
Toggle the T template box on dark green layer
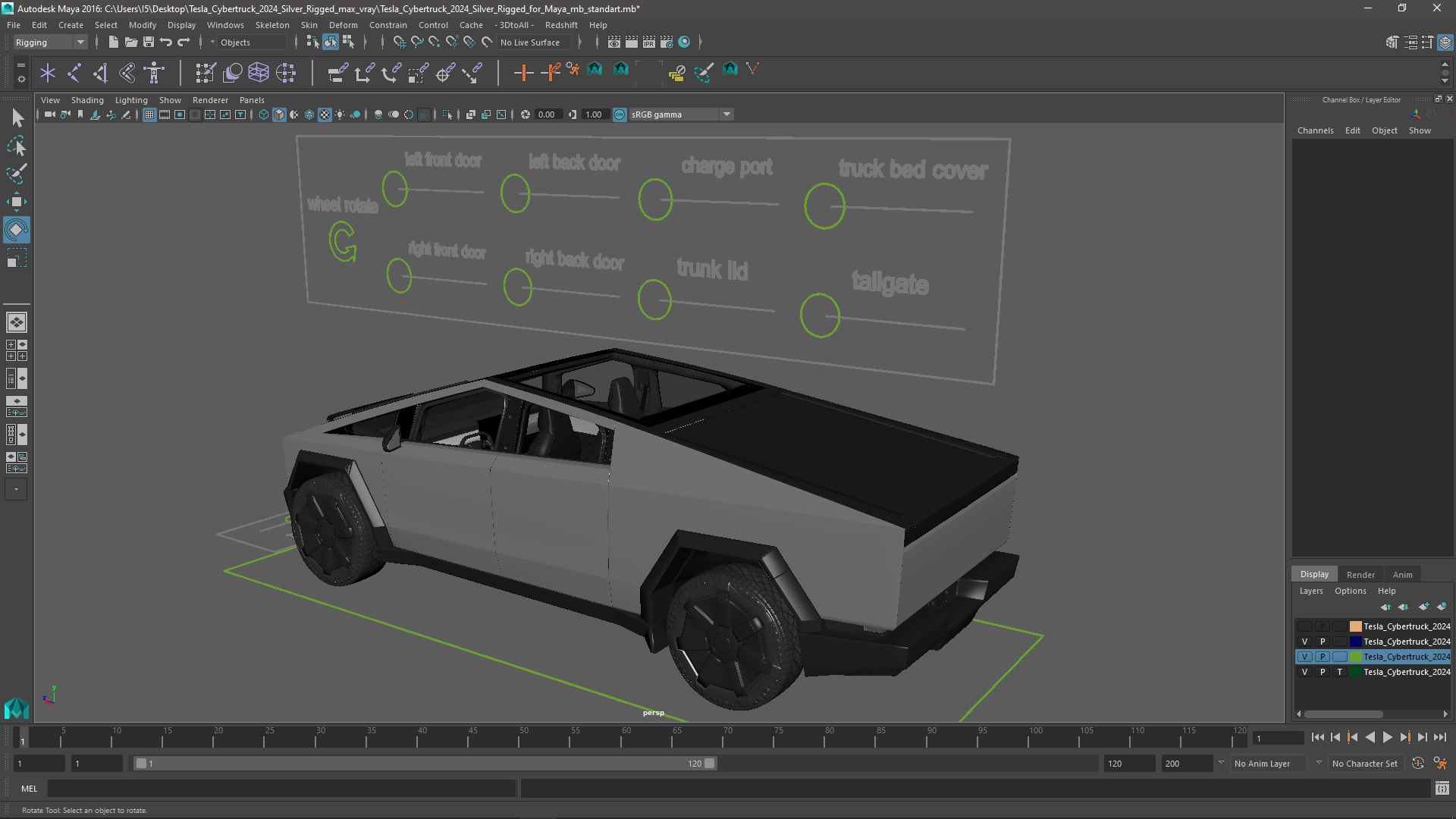click(x=1339, y=672)
